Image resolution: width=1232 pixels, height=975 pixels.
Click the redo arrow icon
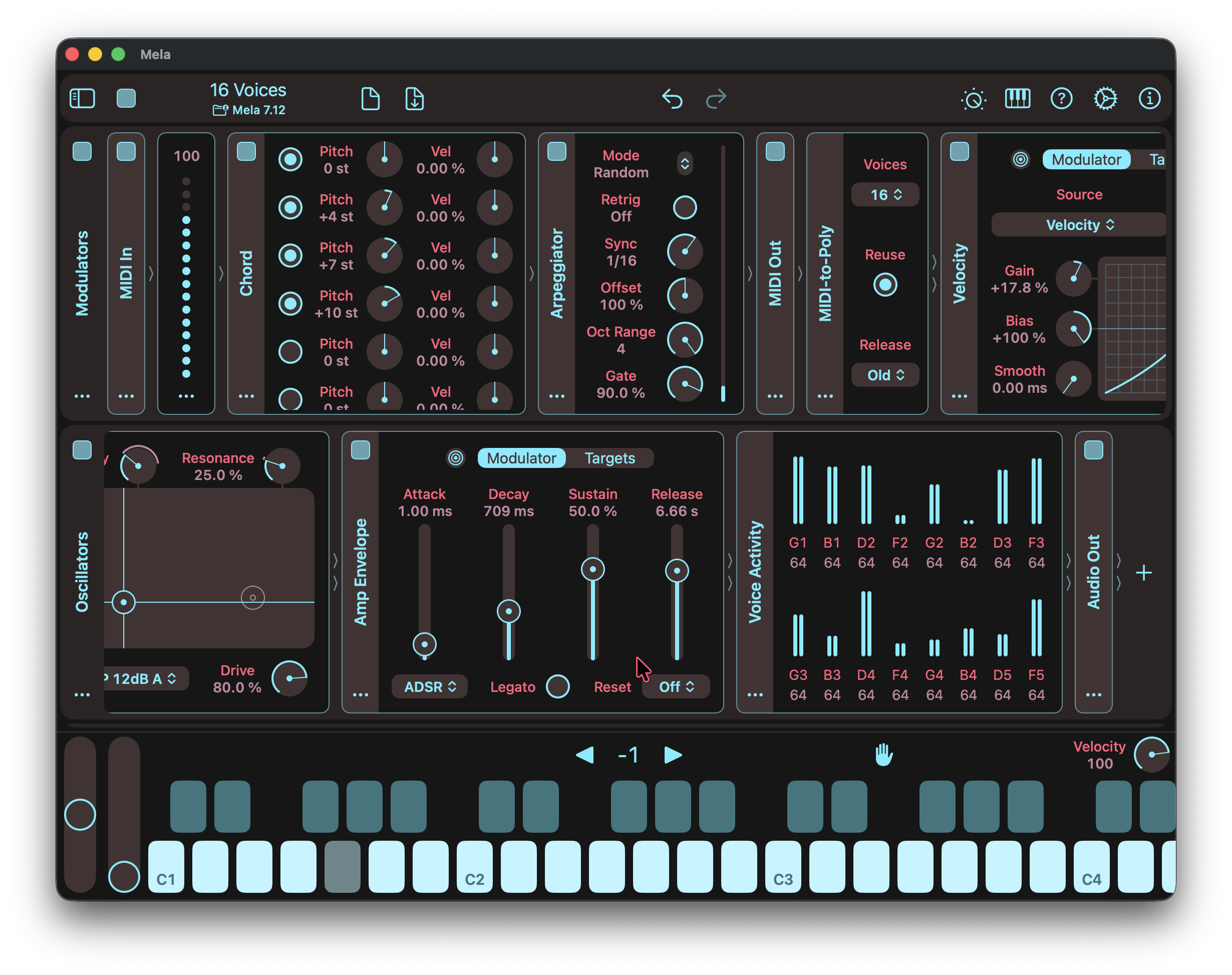[x=716, y=99]
